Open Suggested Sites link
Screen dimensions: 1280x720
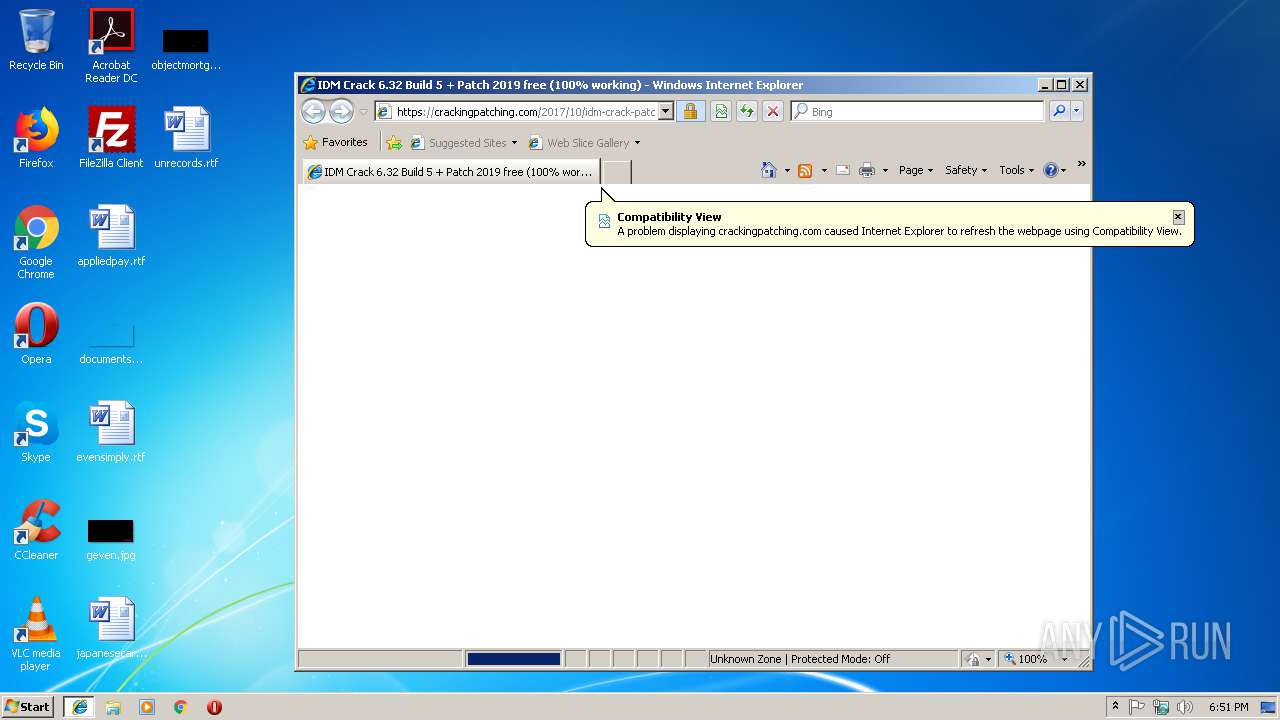(x=463, y=142)
